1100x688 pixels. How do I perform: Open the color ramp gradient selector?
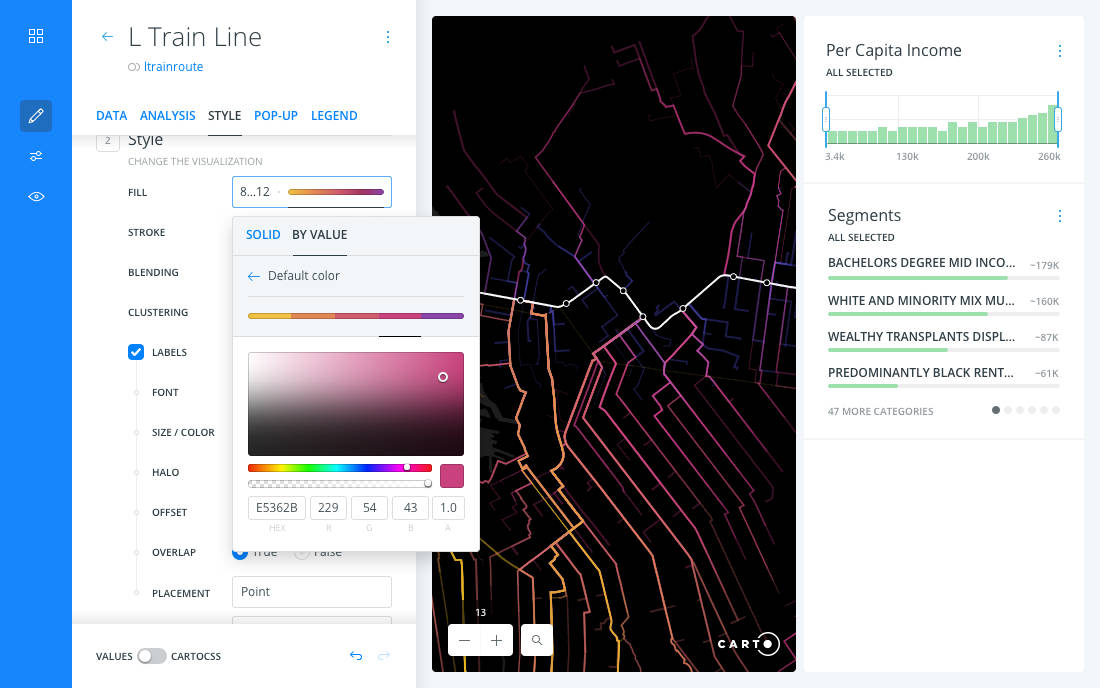click(355, 315)
